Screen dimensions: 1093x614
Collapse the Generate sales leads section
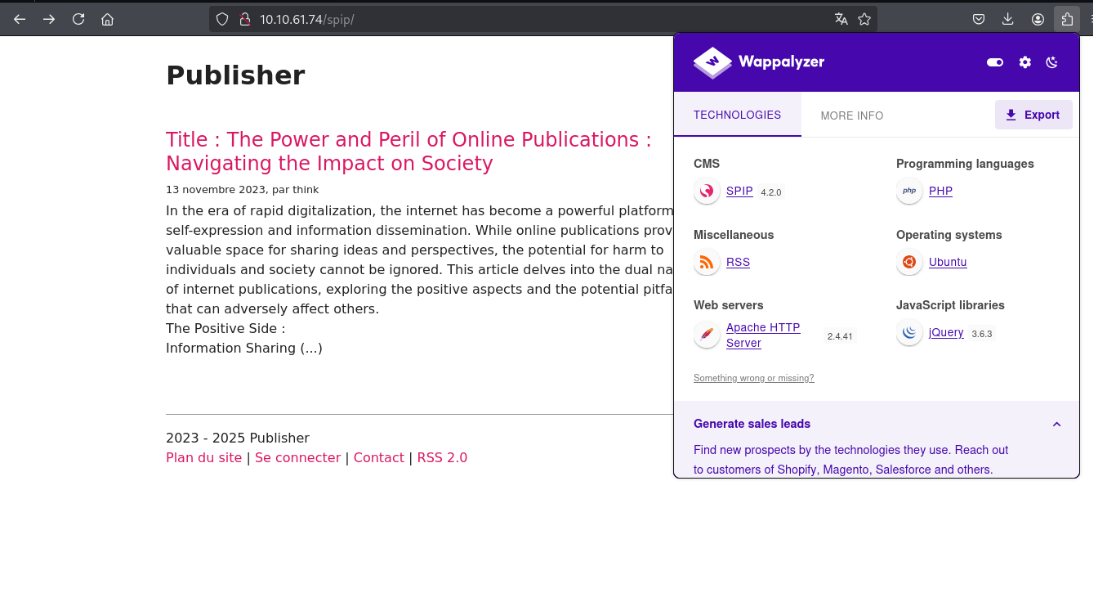click(1056, 424)
